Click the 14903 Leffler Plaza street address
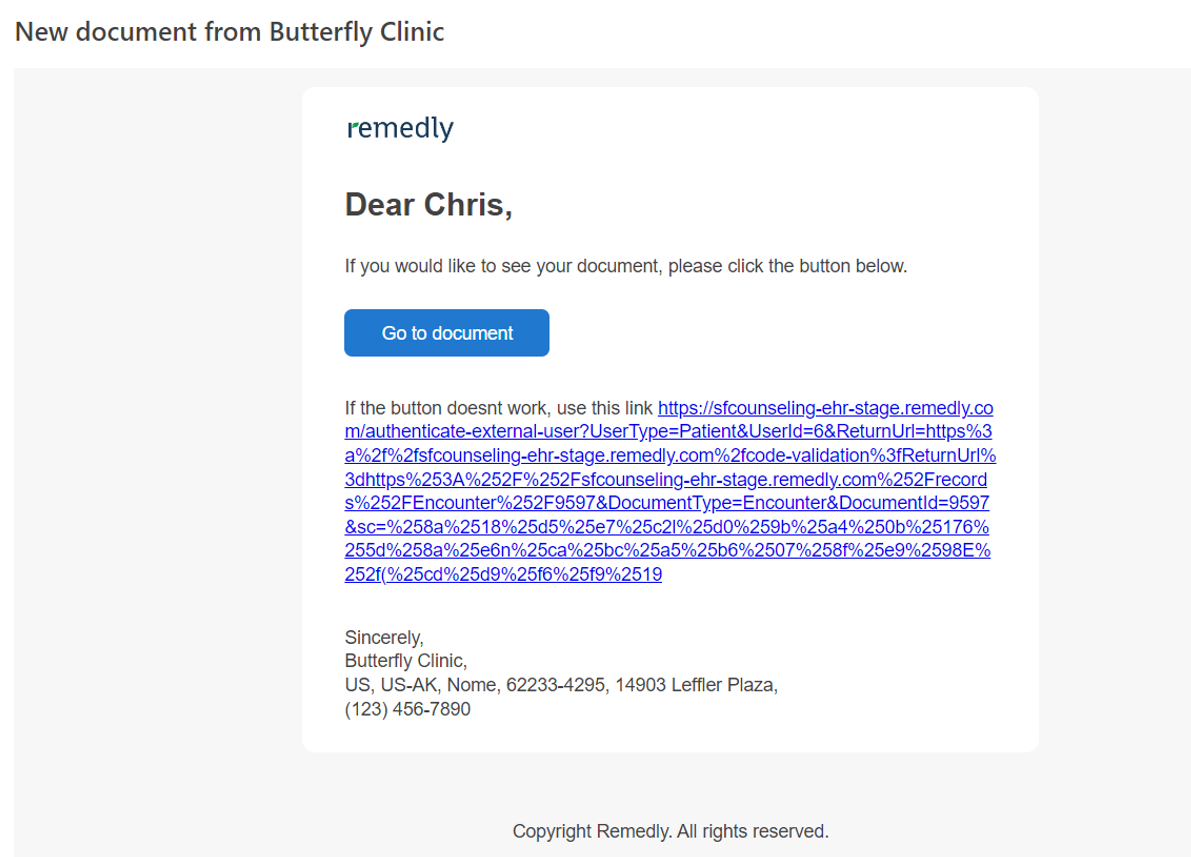The height and width of the screenshot is (857, 1191). [697, 685]
